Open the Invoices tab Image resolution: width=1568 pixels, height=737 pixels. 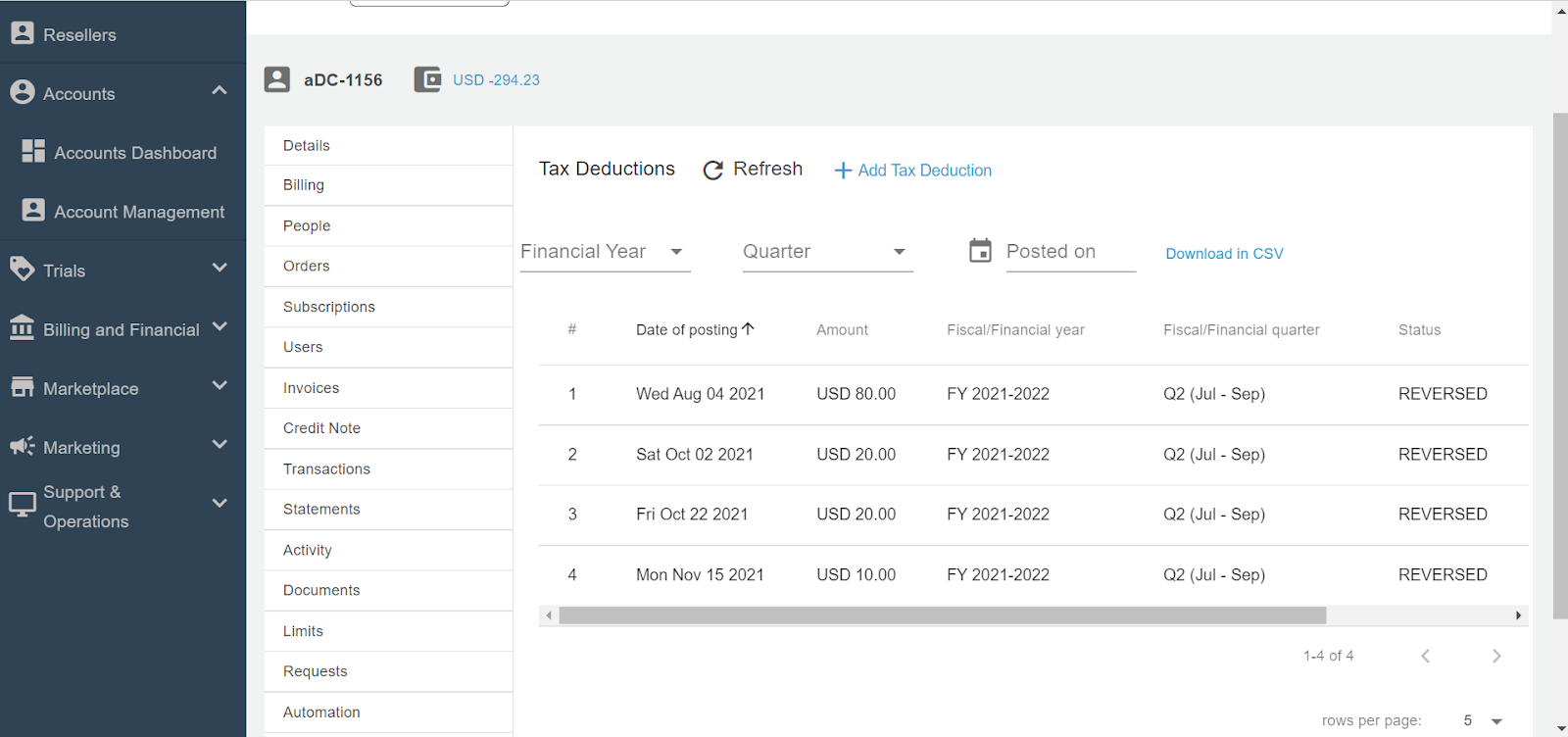coord(388,388)
